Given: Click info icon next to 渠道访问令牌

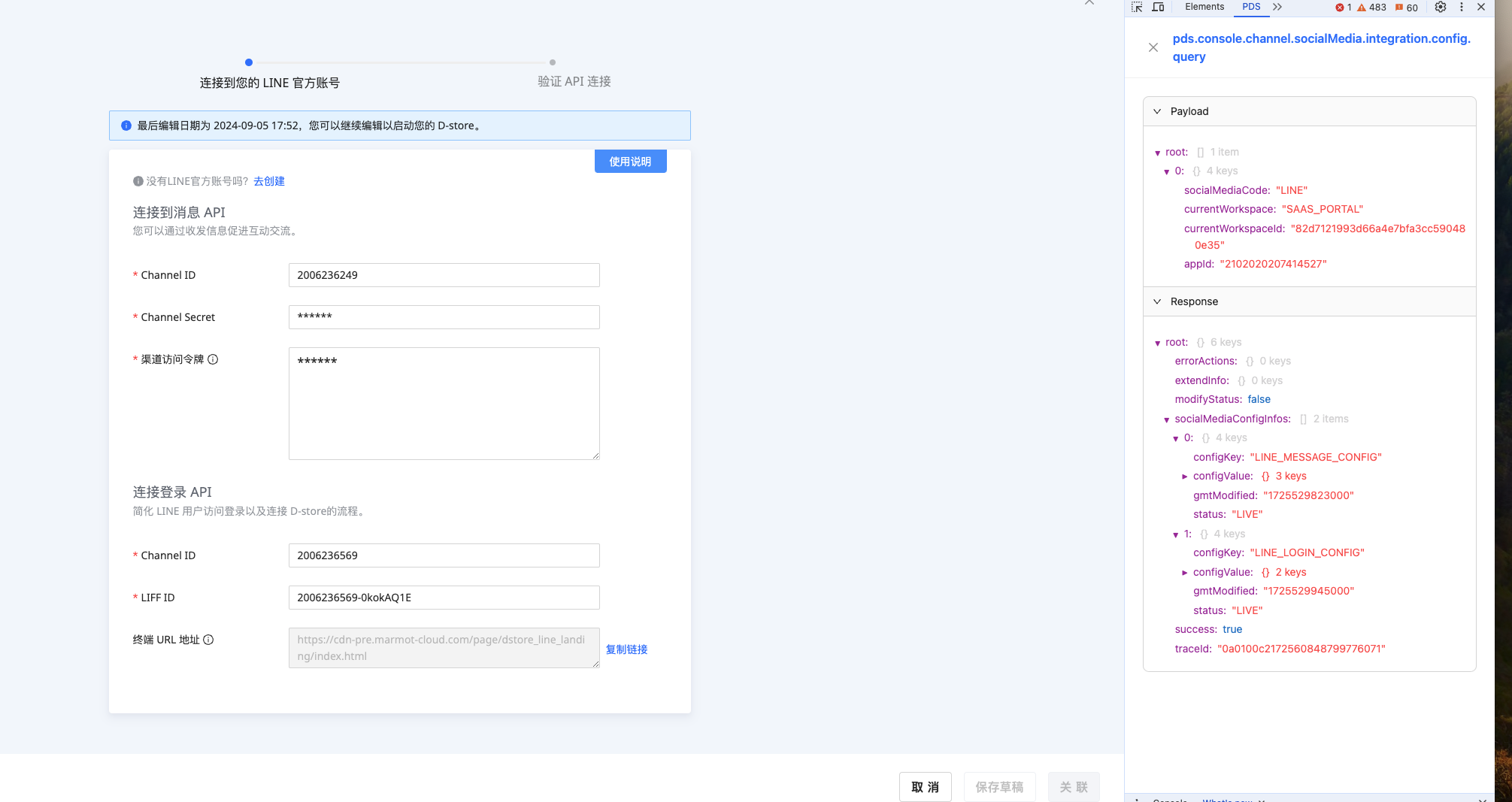Looking at the screenshot, I should (x=213, y=359).
